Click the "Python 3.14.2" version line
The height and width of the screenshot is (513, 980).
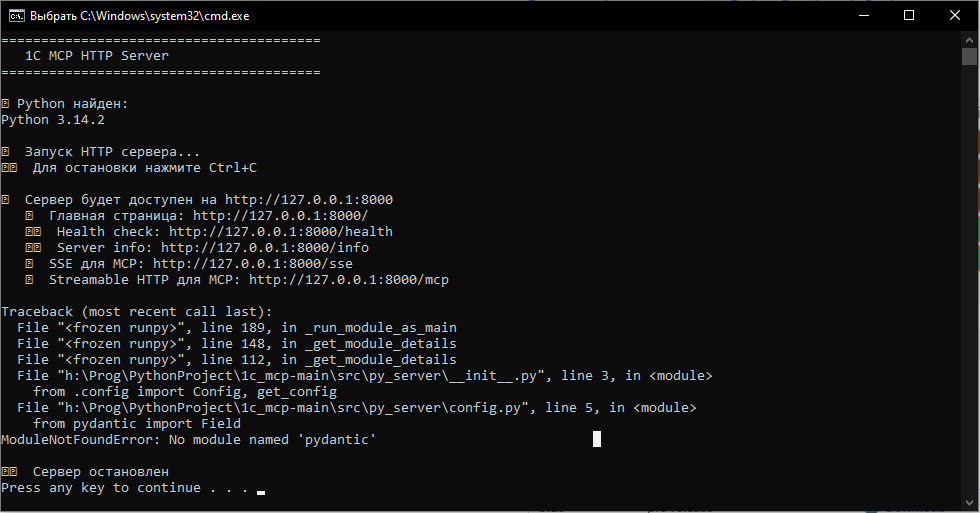(x=52, y=120)
